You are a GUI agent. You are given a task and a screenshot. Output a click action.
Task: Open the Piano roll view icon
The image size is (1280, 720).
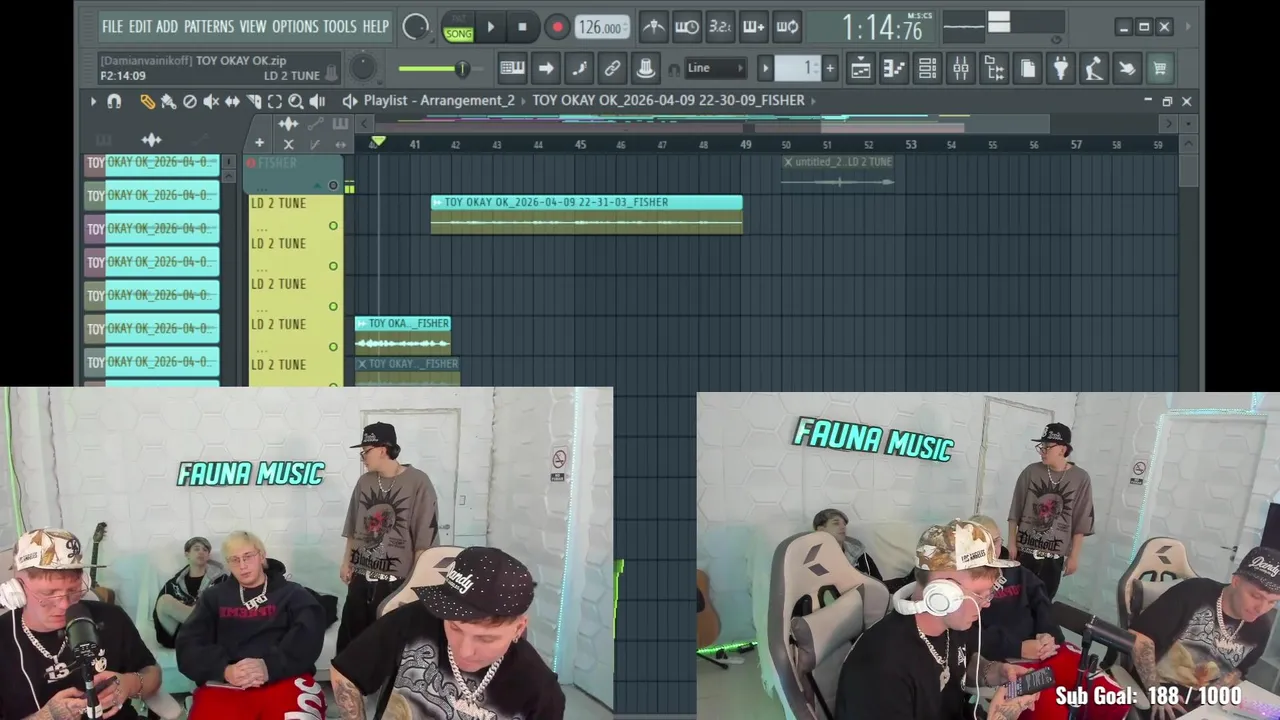click(894, 68)
